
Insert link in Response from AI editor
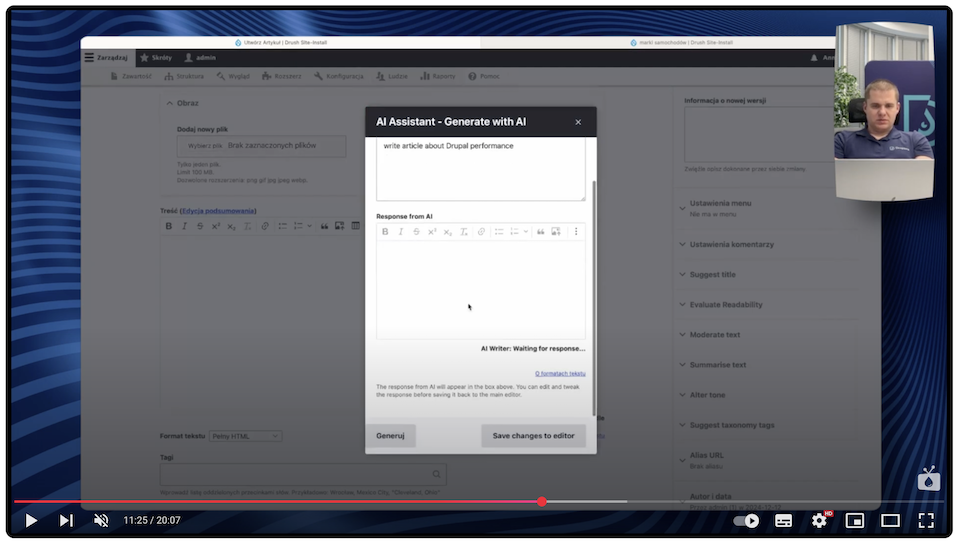[481, 231]
